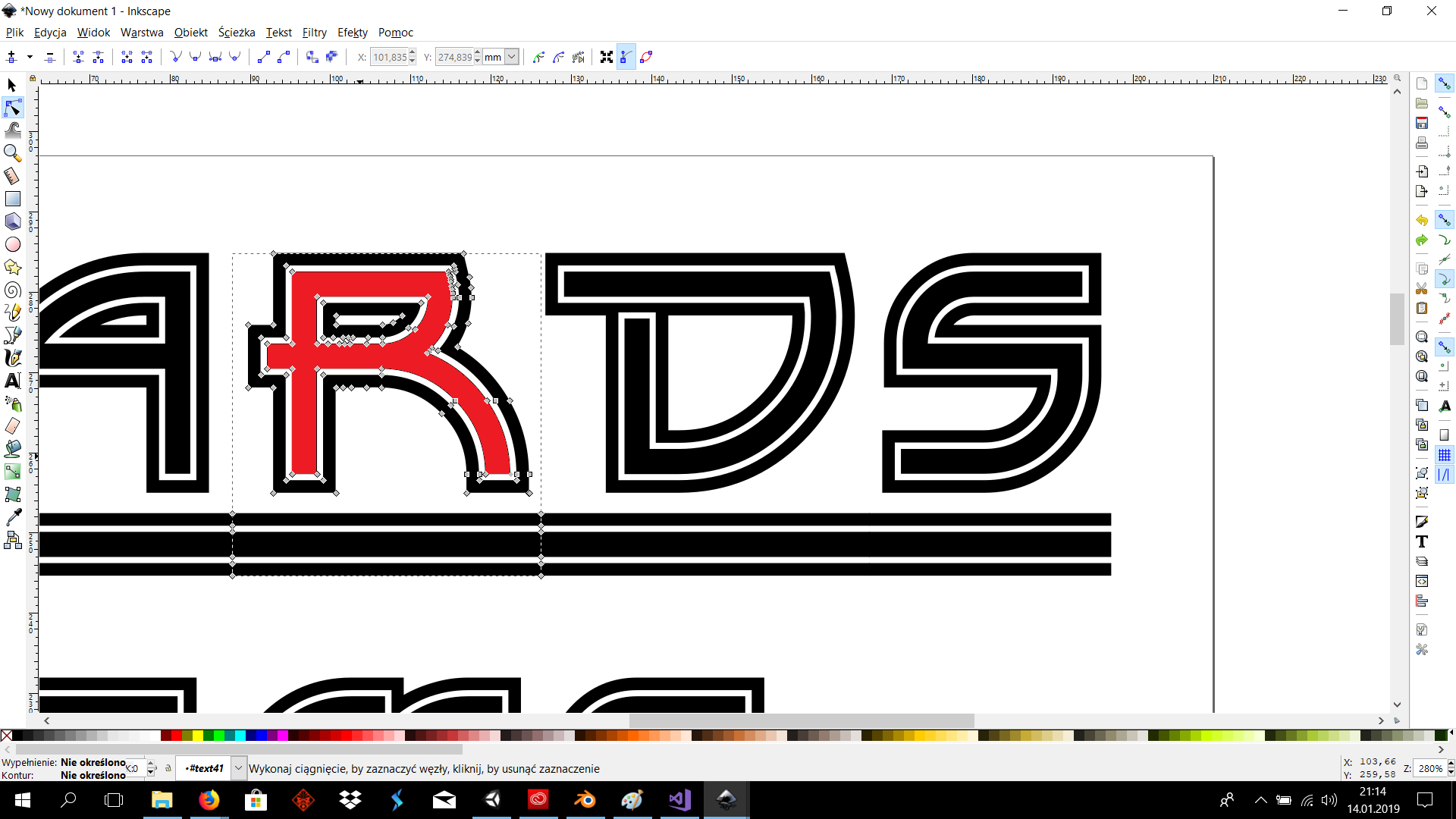
Task: Open the Filtry menu
Action: point(314,33)
